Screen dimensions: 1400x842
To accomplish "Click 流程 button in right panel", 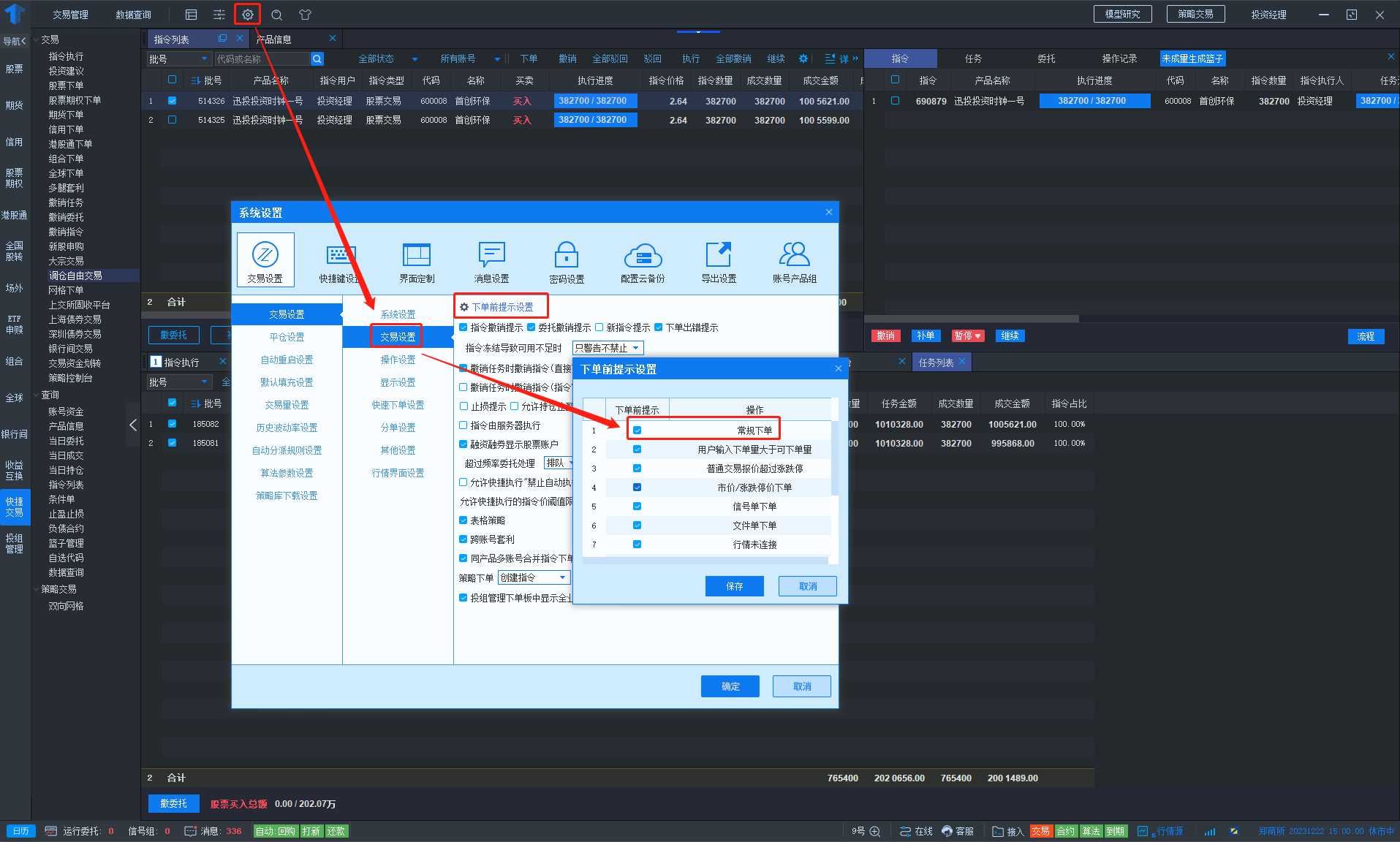I will [x=1366, y=336].
